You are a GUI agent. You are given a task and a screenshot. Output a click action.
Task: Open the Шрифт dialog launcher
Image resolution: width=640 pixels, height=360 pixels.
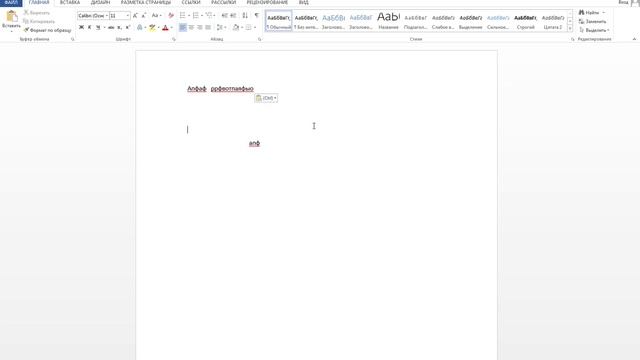pyautogui.click(x=174, y=39)
